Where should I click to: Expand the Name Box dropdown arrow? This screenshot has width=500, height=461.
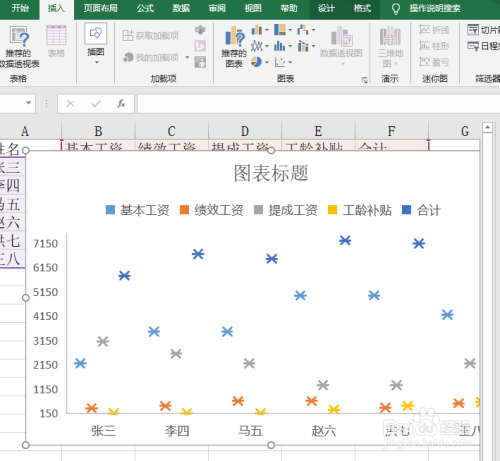click(28, 103)
